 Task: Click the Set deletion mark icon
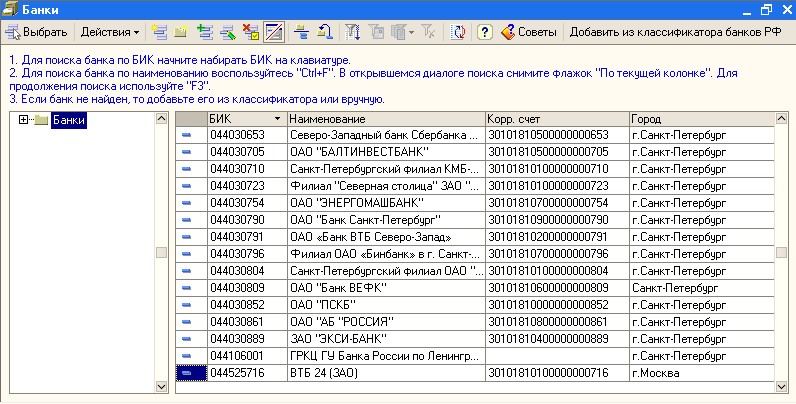pyautogui.click(x=250, y=32)
